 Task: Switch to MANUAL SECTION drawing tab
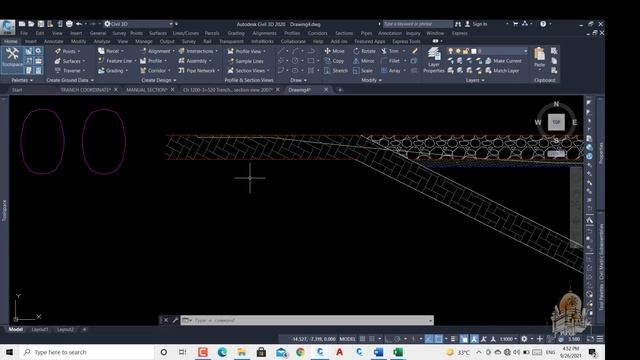click(x=147, y=90)
